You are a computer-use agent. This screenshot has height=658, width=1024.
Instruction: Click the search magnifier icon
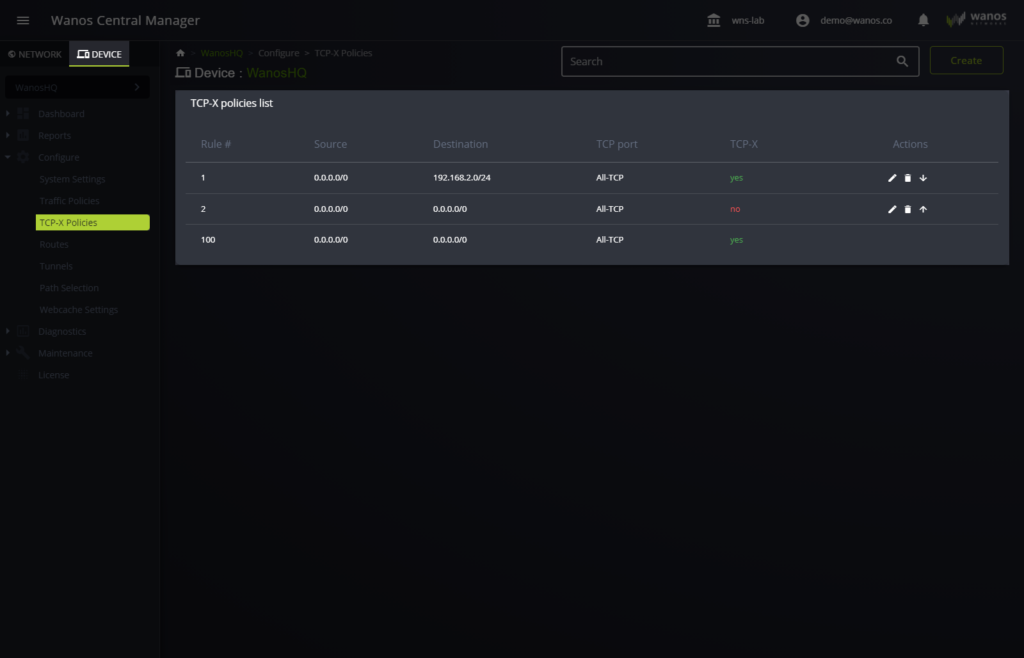[x=902, y=61]
